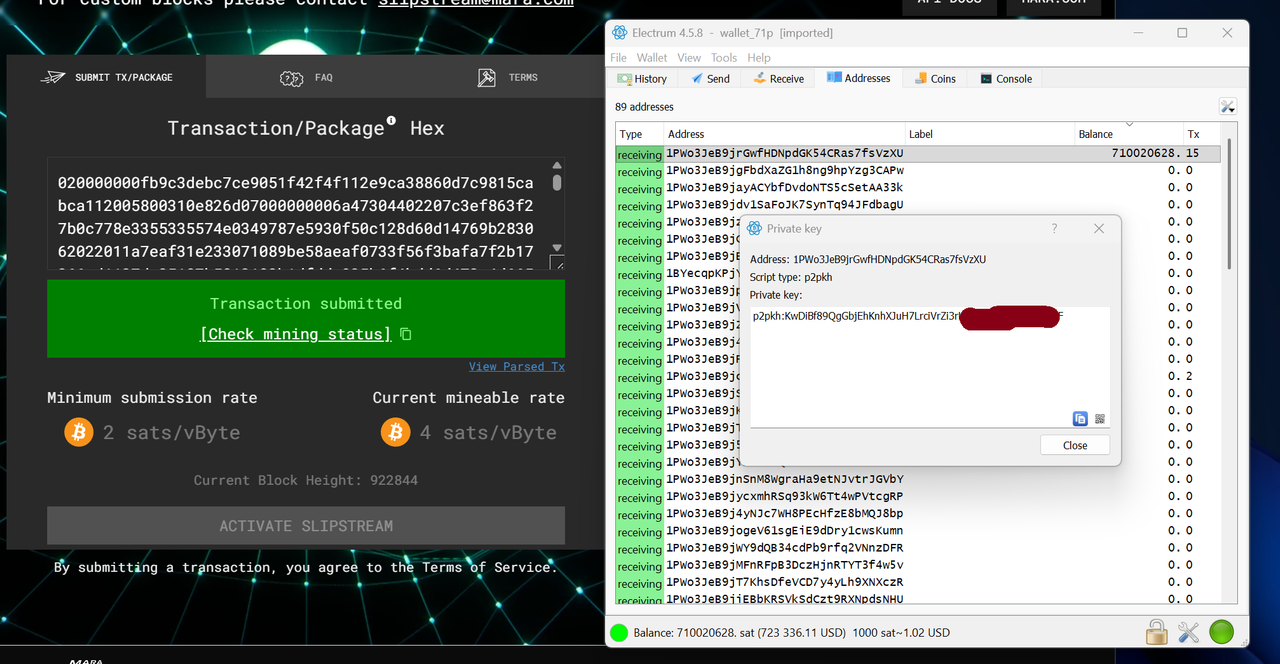Open the FAQ tab in Slipstream
The height and width of the screenshot is (664, 1280).
(306, 77)
